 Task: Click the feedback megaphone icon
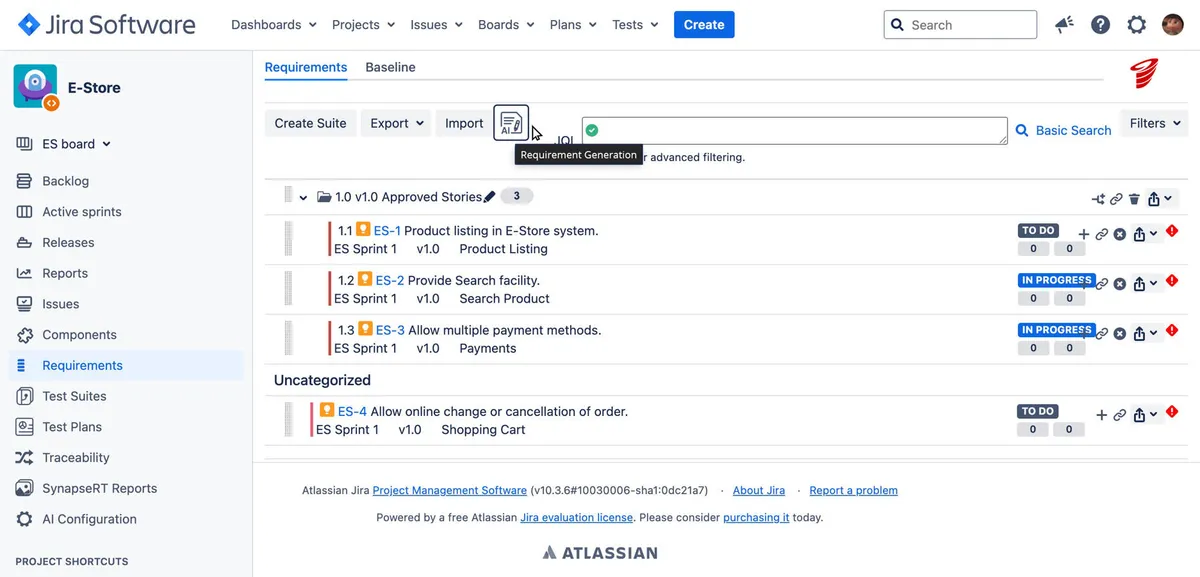point(1064,25)
